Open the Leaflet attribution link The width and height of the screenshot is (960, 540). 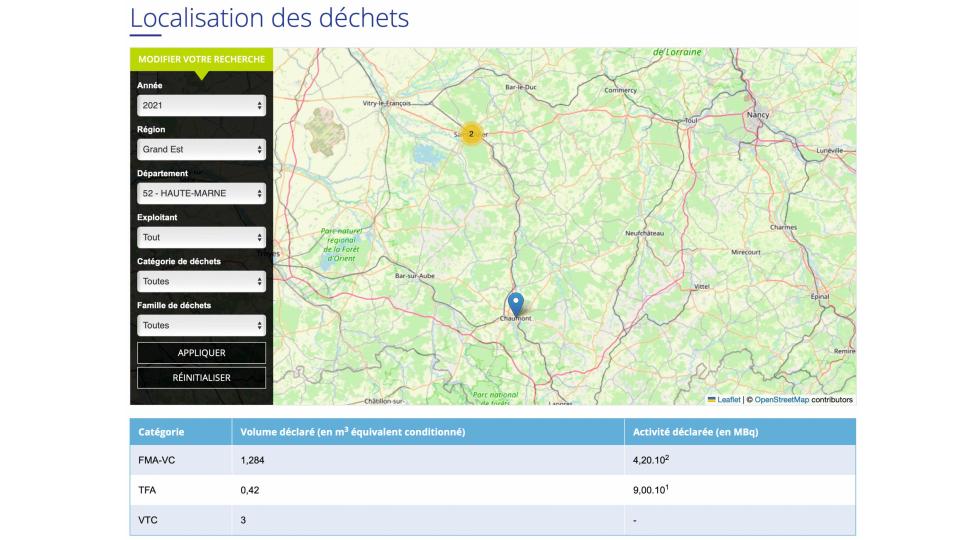729,400
